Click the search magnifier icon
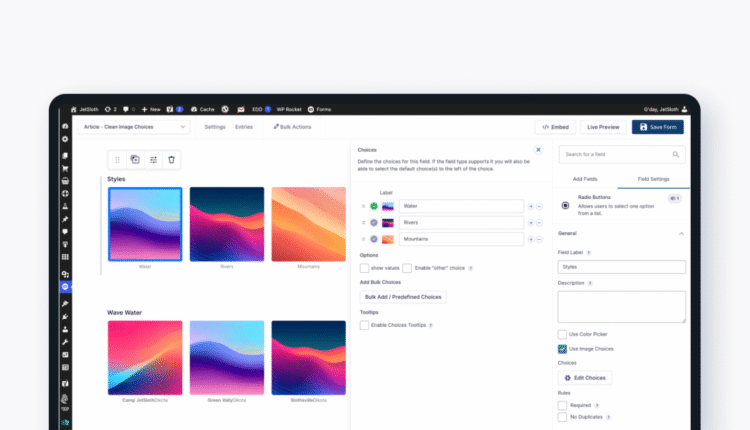 point(675,154)
